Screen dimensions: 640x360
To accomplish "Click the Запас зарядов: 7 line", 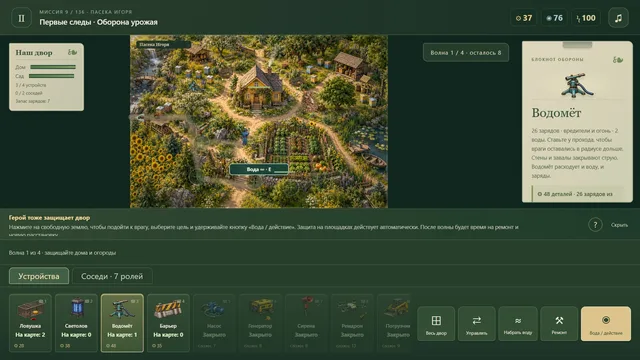I will [x=33, y=101].
